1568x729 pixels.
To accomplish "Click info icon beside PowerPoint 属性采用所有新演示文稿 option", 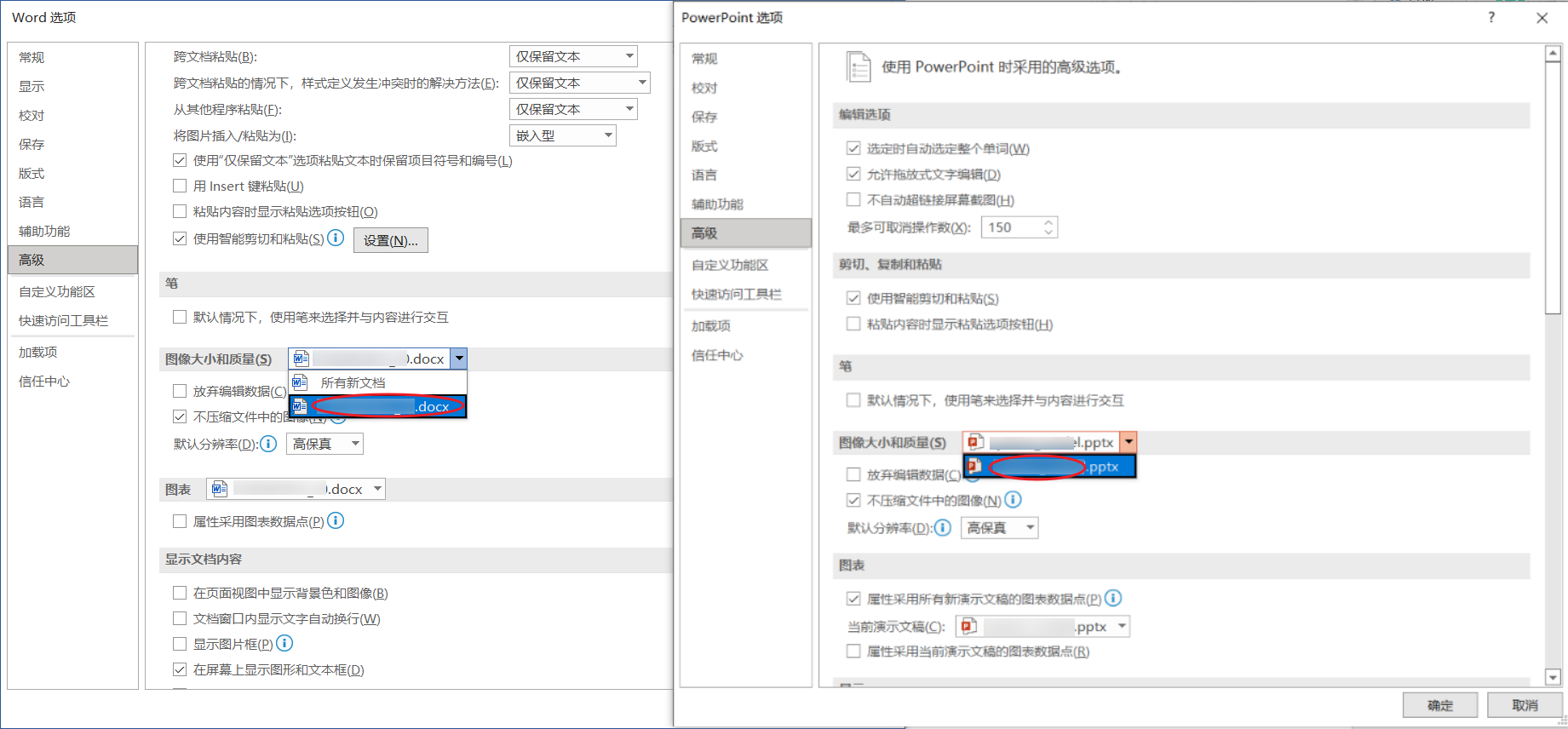I will pyautogui.click(x=1113, y=598).
